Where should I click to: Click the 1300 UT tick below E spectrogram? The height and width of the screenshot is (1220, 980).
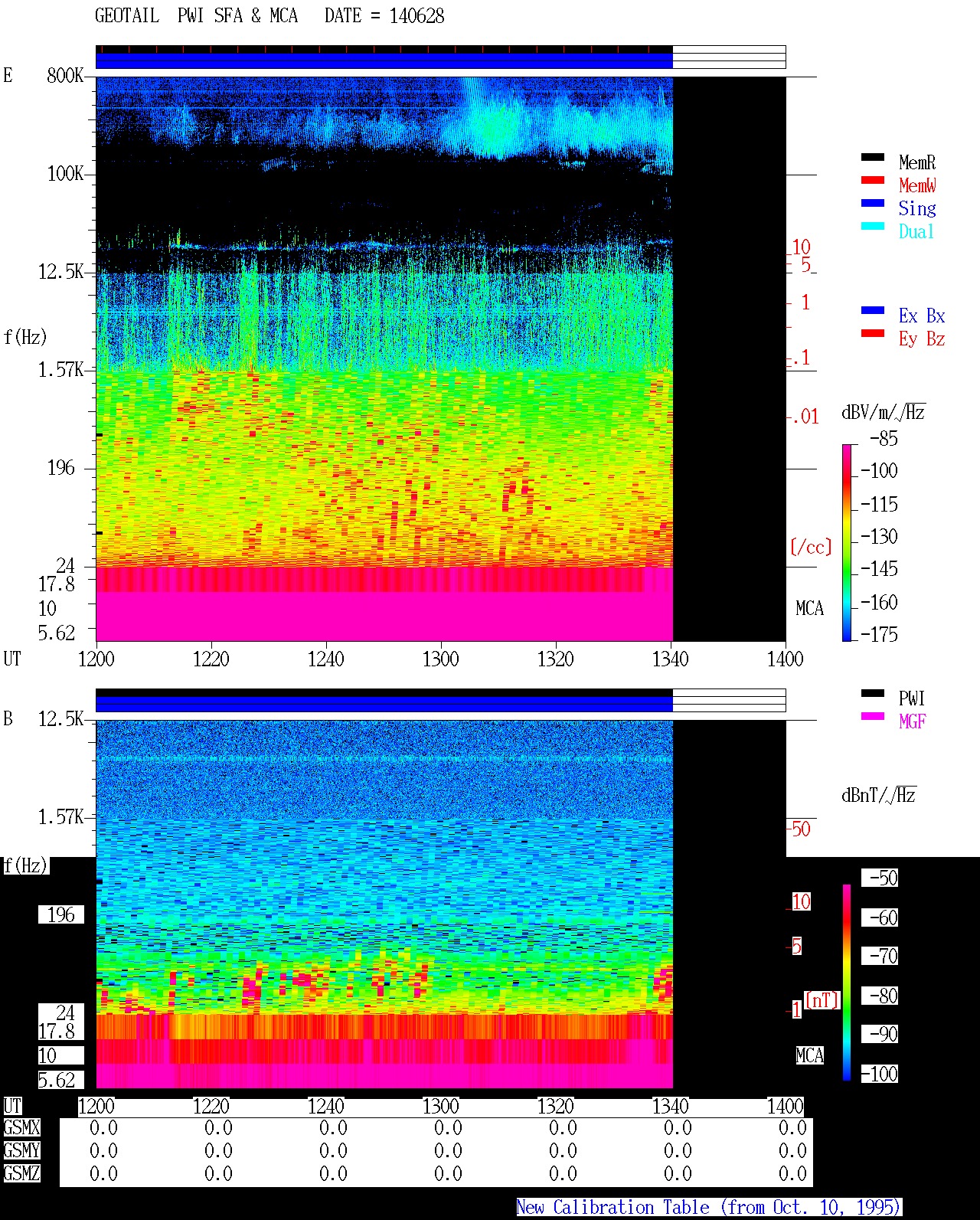point(440,659)
